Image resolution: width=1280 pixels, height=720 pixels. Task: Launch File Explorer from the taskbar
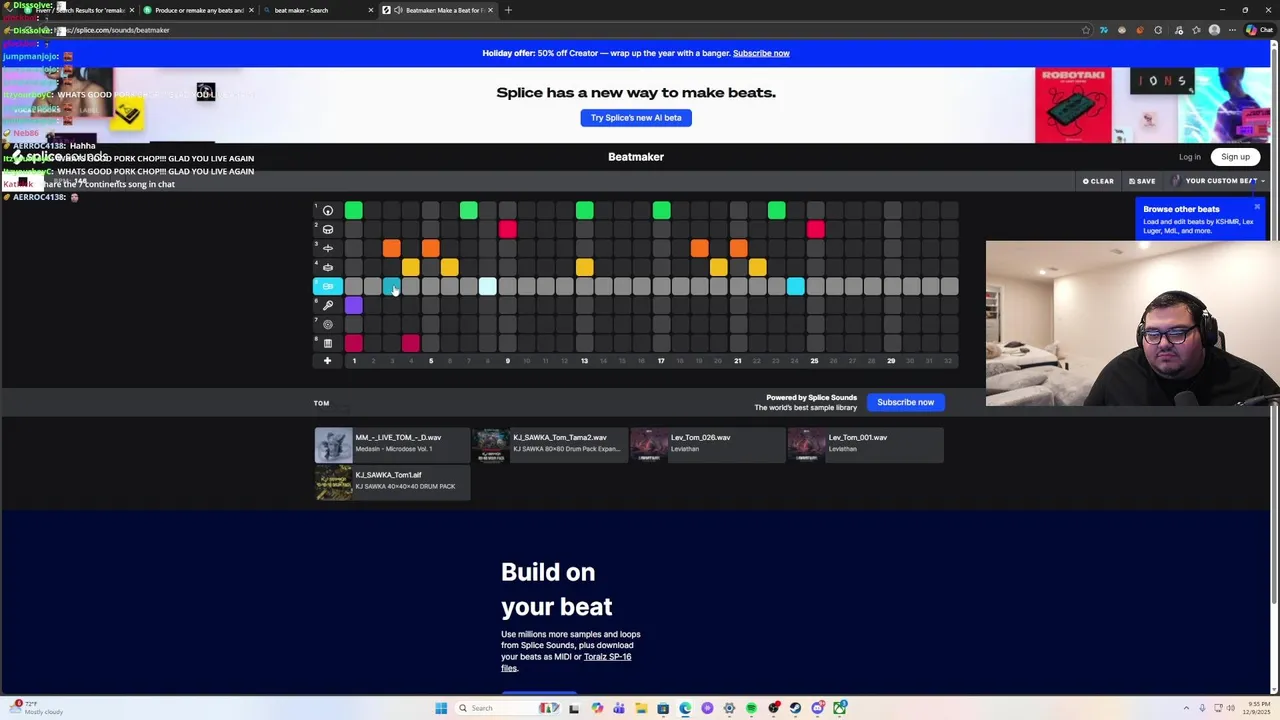(641, 708)
